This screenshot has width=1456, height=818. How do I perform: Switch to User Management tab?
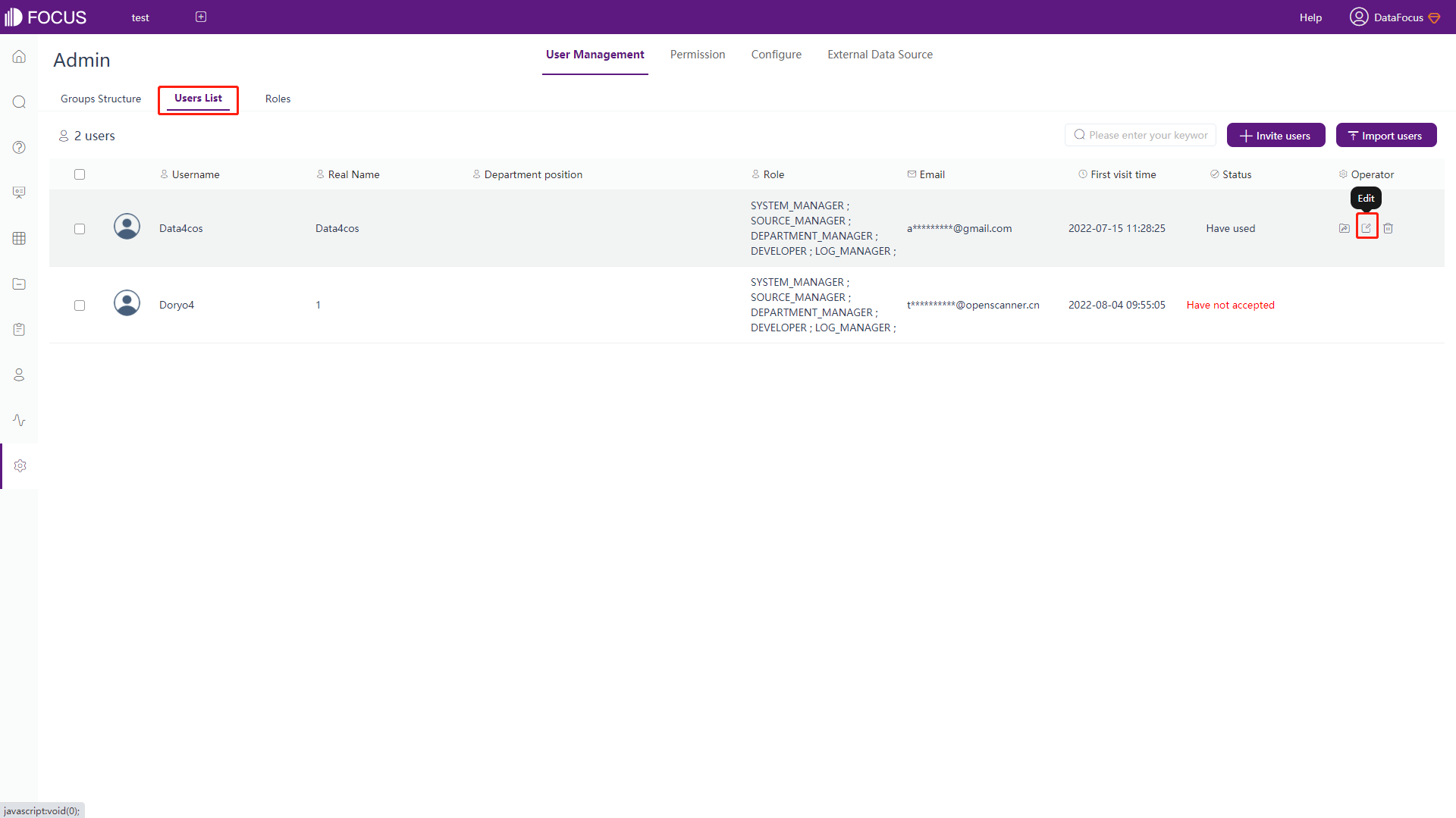(595, 55)
